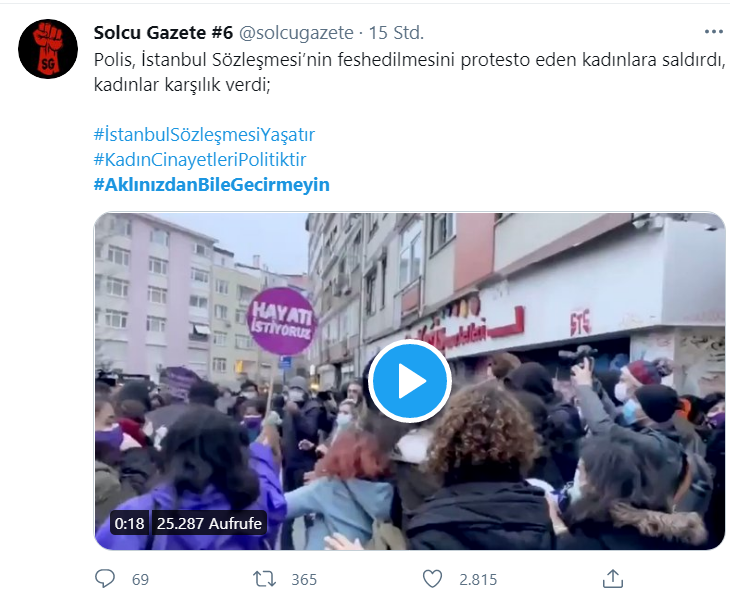The width and height of the screenshot is (730, 603).
Task: Click the reply speech bubble icon
Action: tap(105, 579)
